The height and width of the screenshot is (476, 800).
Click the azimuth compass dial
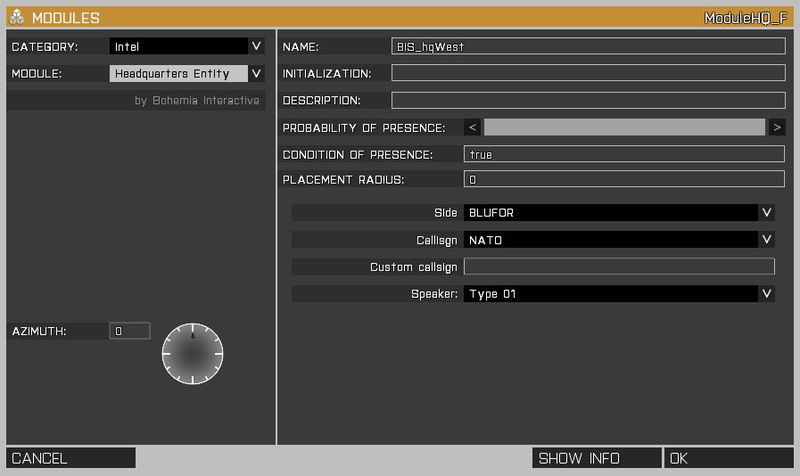coord(193,353)
